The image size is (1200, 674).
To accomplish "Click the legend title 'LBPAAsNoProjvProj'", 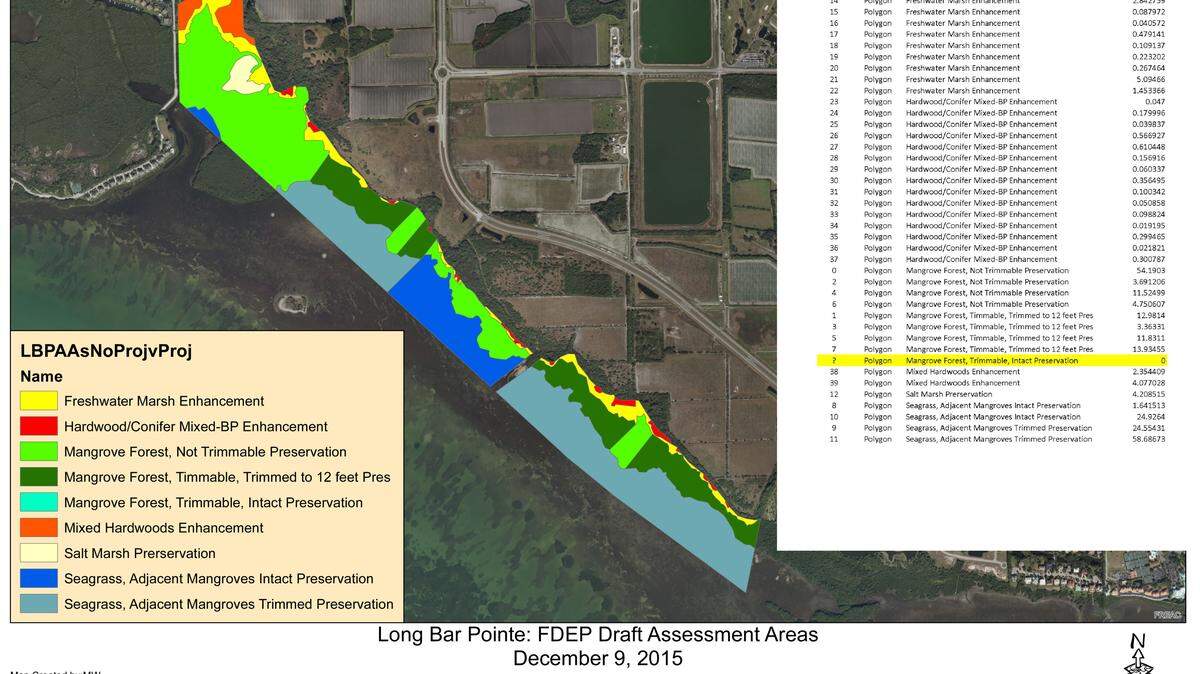I will pyautogui.click(x=106, y=351).
